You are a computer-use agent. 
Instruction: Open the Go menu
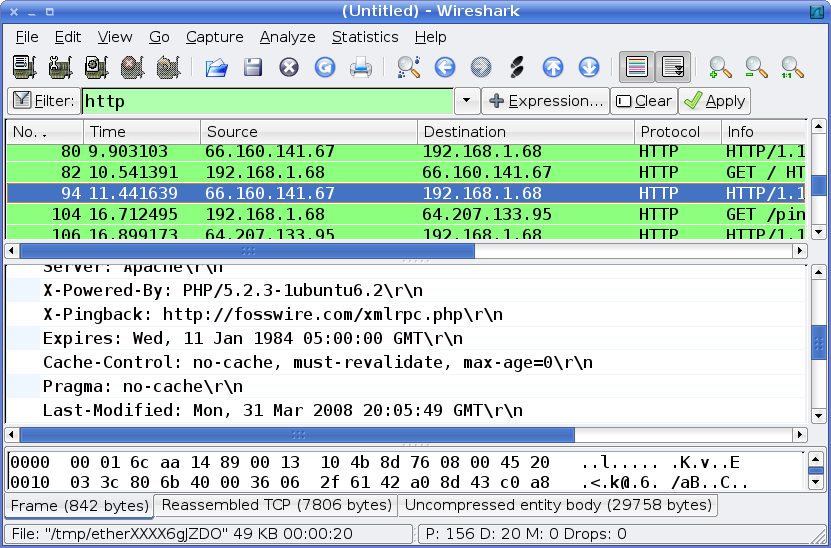click(159, 37)
